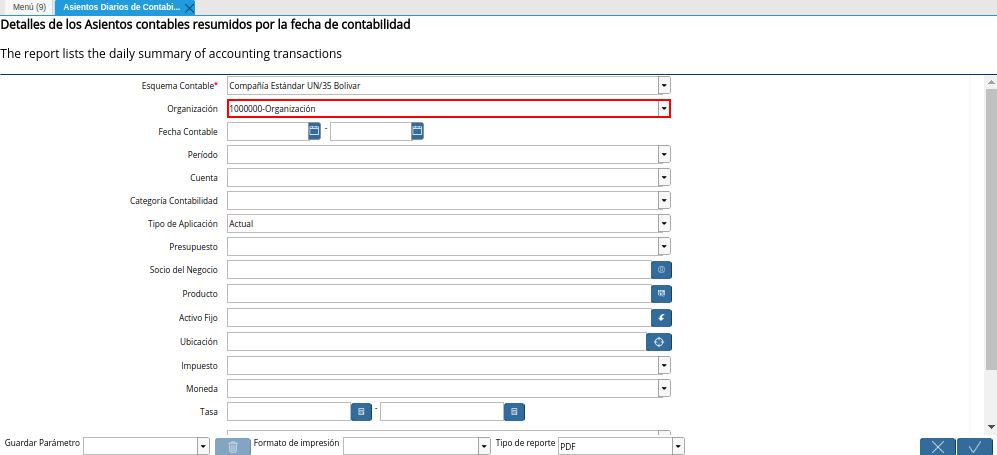This screenshot has height=455, width=997.
Task: Focus Fecha Contable end date field
Action: point(371,132)
